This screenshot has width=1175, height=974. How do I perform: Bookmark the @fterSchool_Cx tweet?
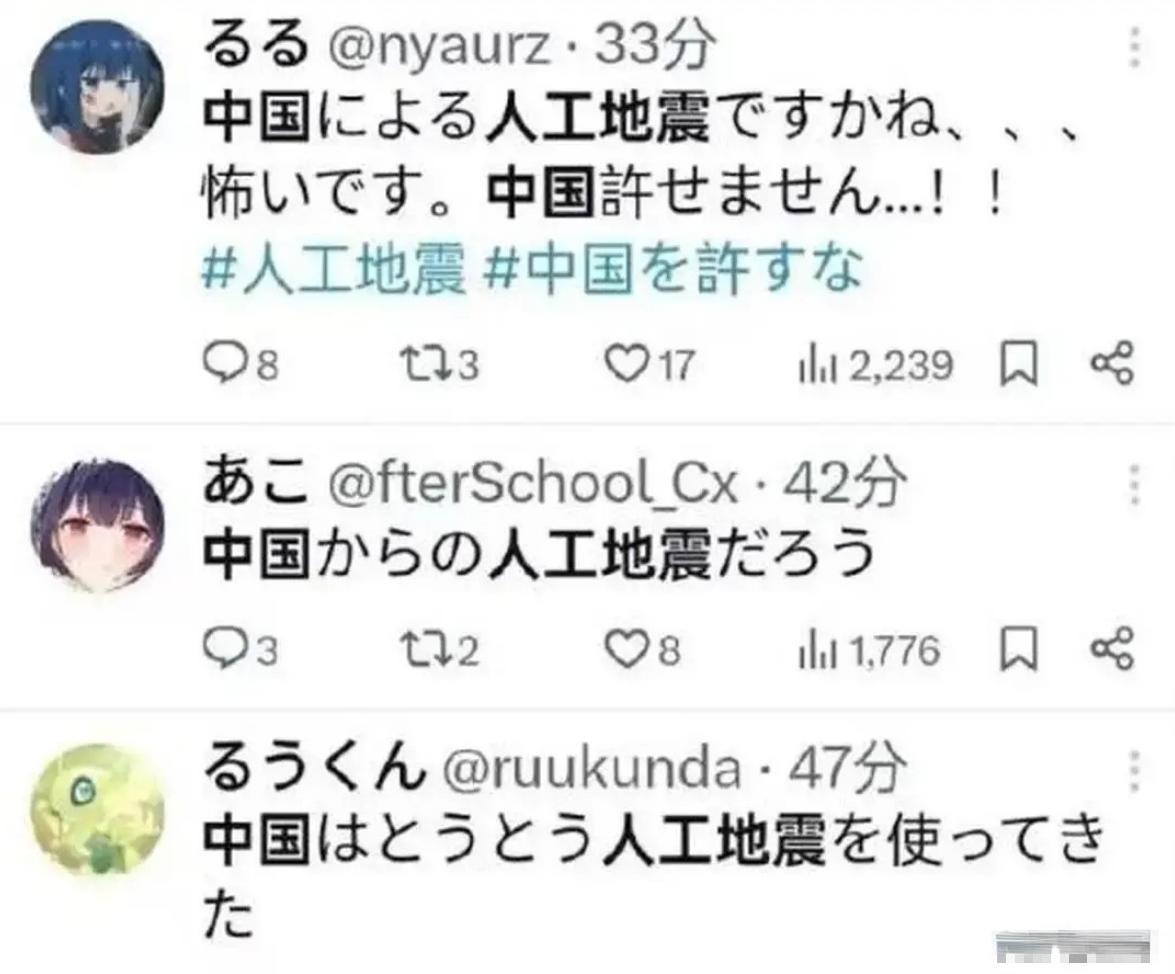pos(1019,649)
